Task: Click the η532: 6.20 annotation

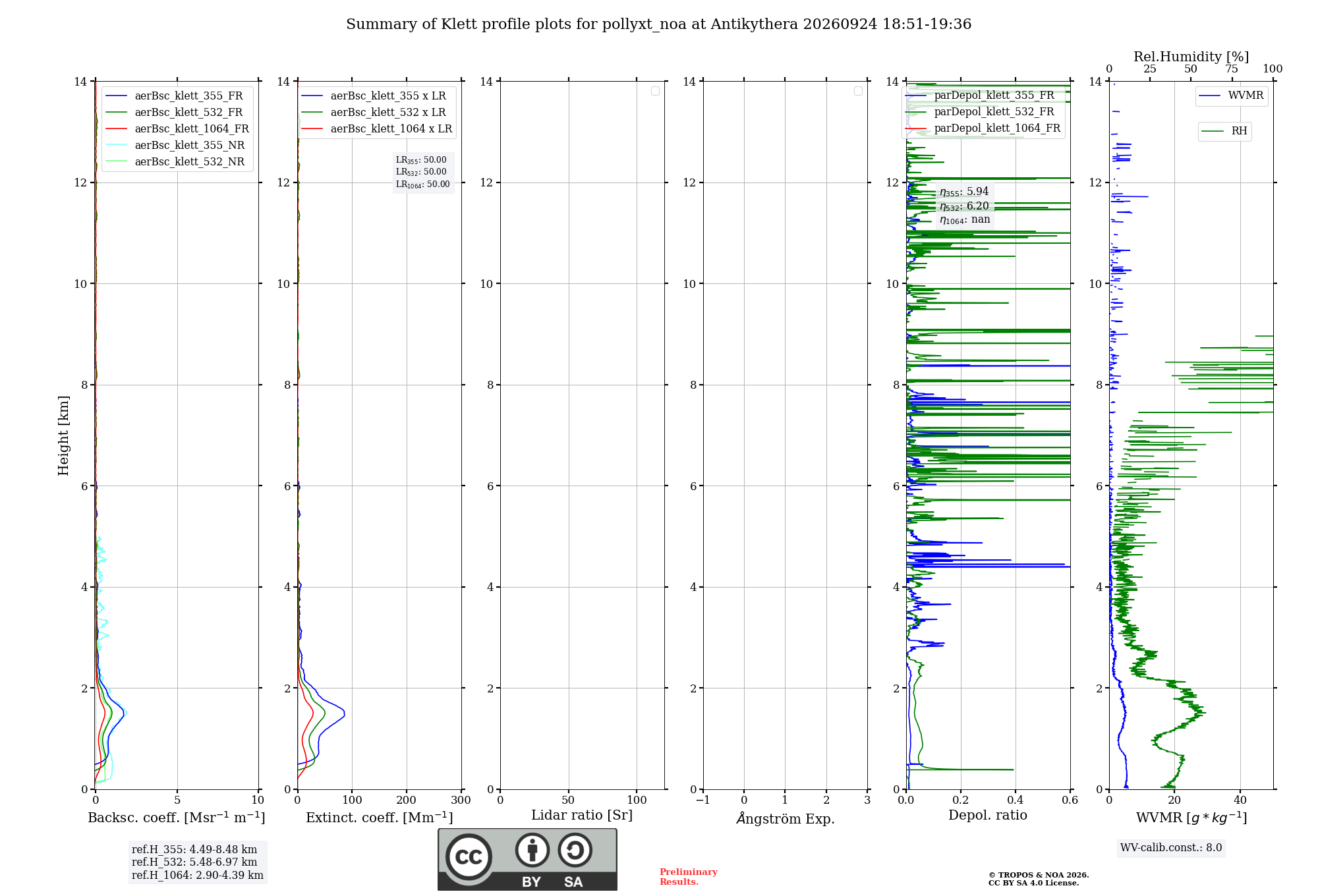Action: pyautogui.click(x=964, y=206)
